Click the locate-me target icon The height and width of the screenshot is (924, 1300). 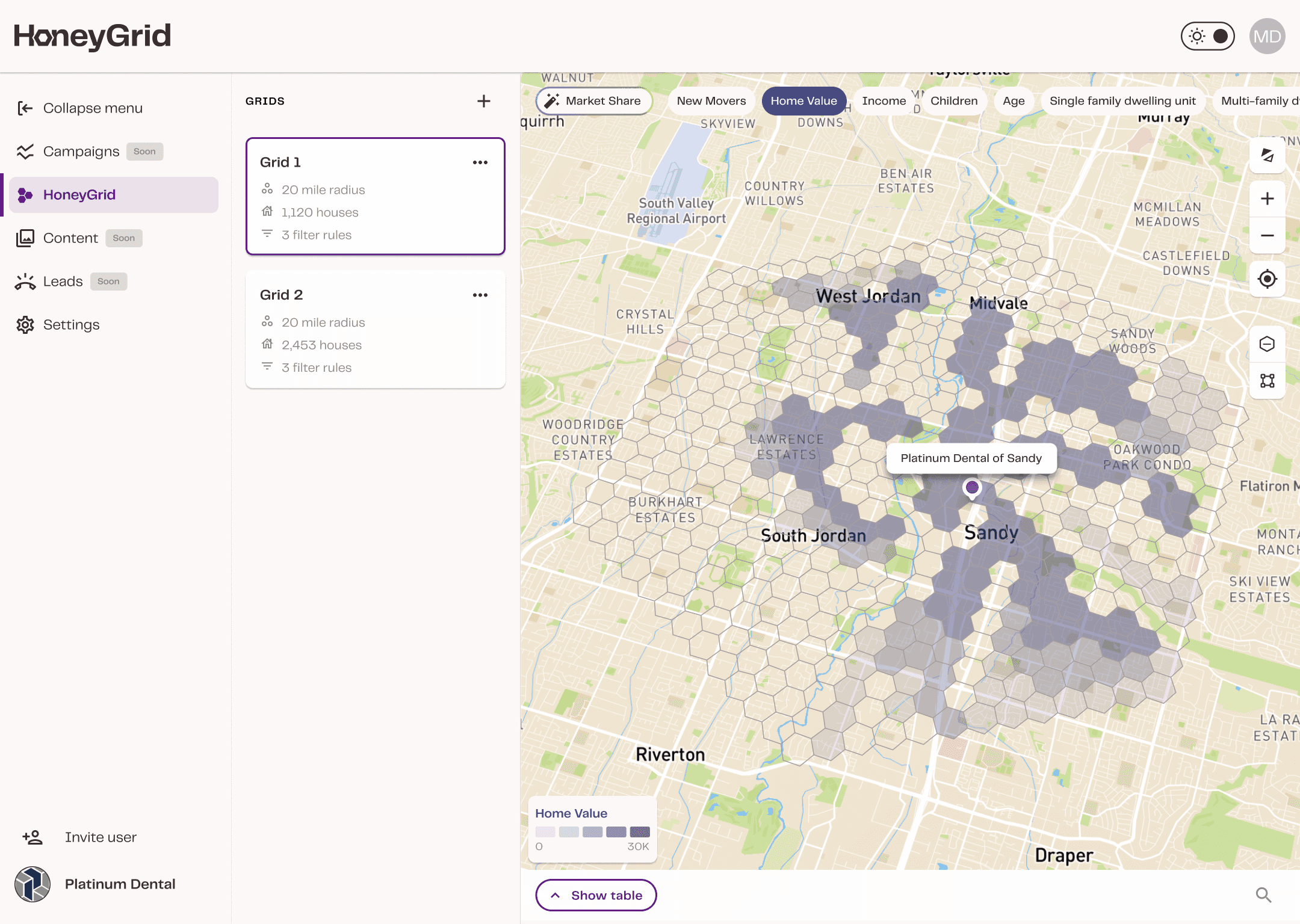1267,279
